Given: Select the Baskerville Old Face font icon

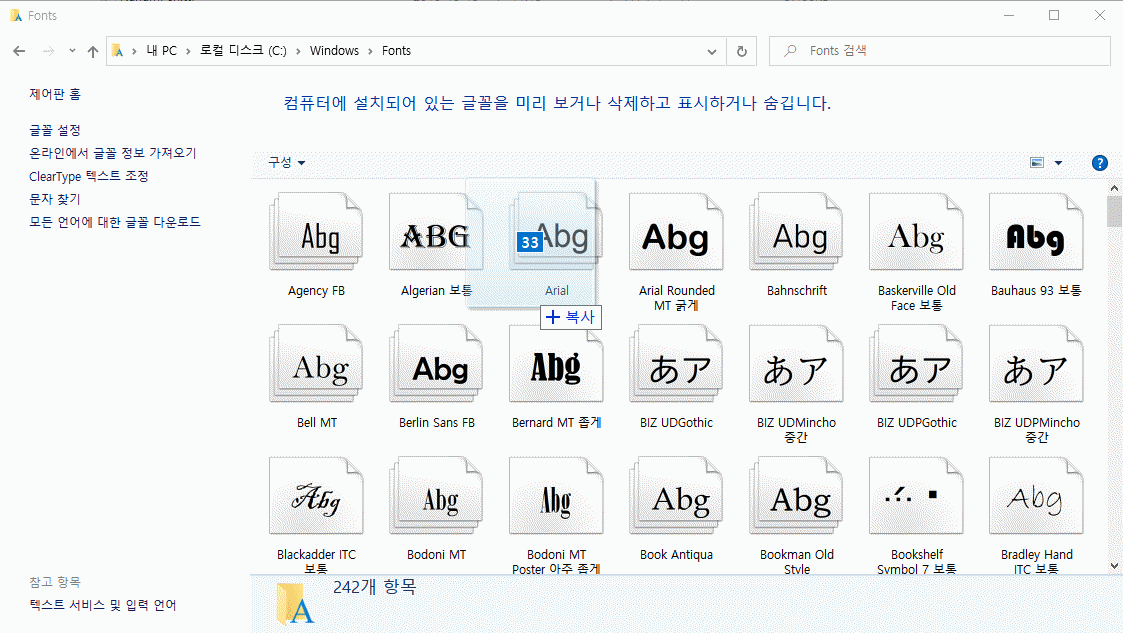Looking at the screenshot, I should (916, 232).
